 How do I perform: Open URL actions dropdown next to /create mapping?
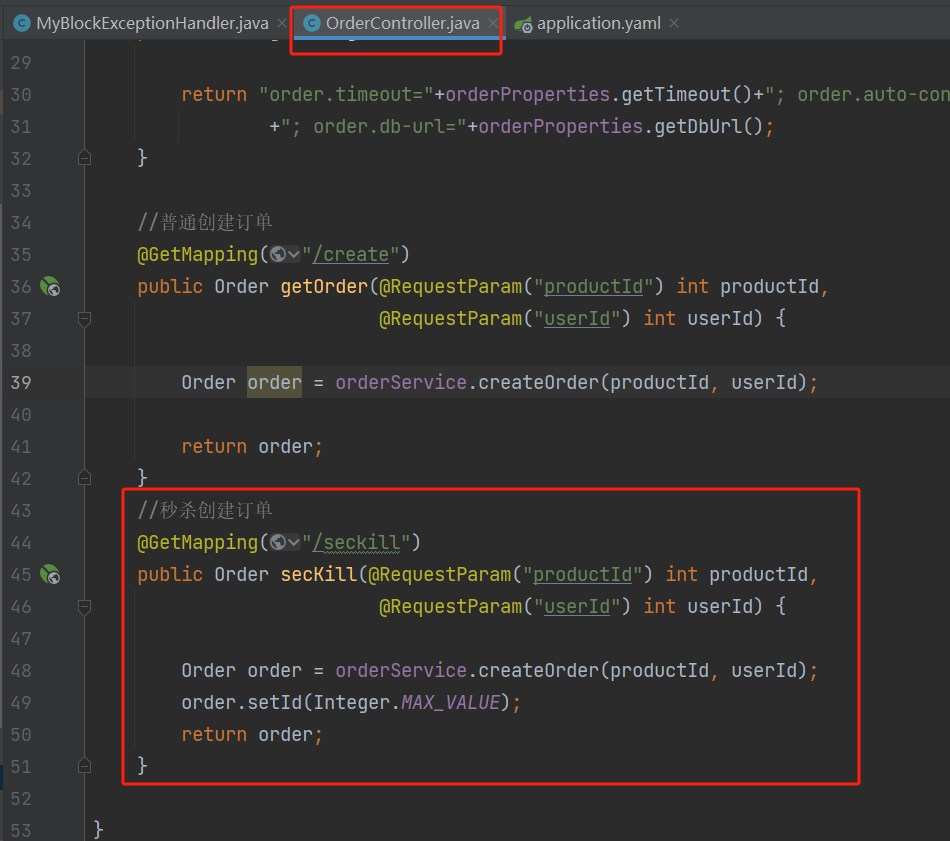coord(294,254)
